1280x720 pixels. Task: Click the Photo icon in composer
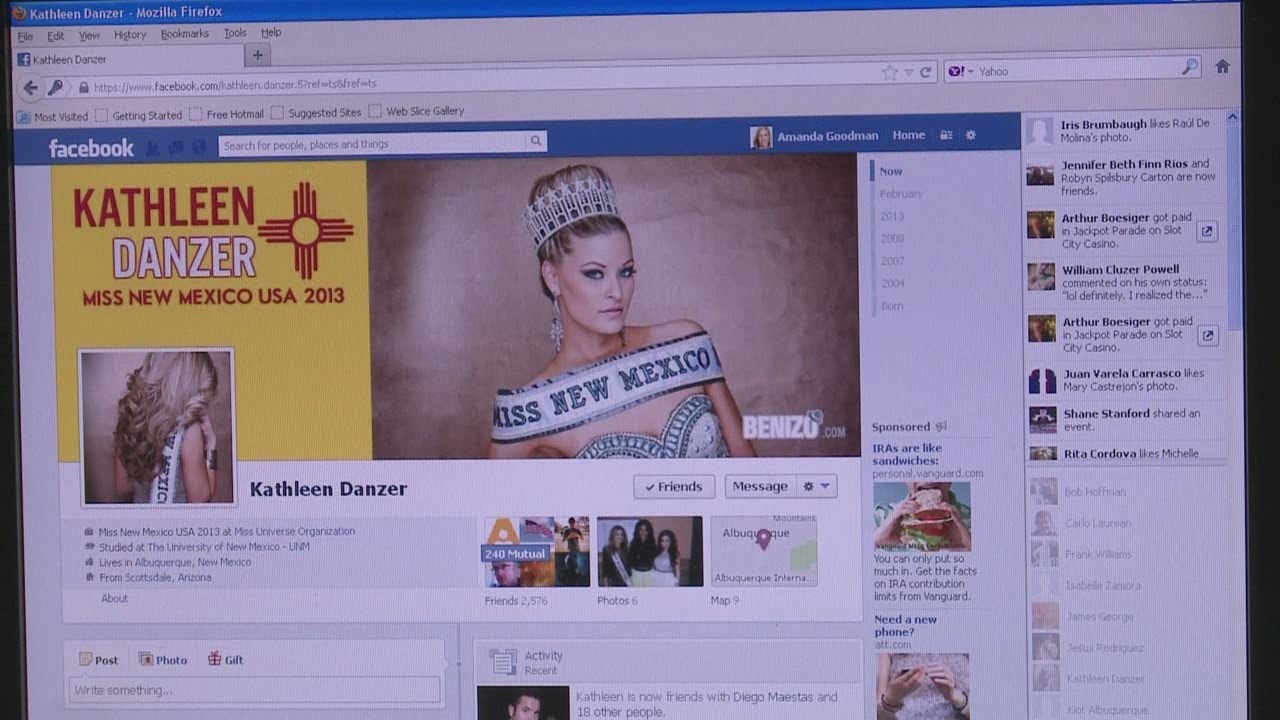pyautogui.click(x=146, y=659)
